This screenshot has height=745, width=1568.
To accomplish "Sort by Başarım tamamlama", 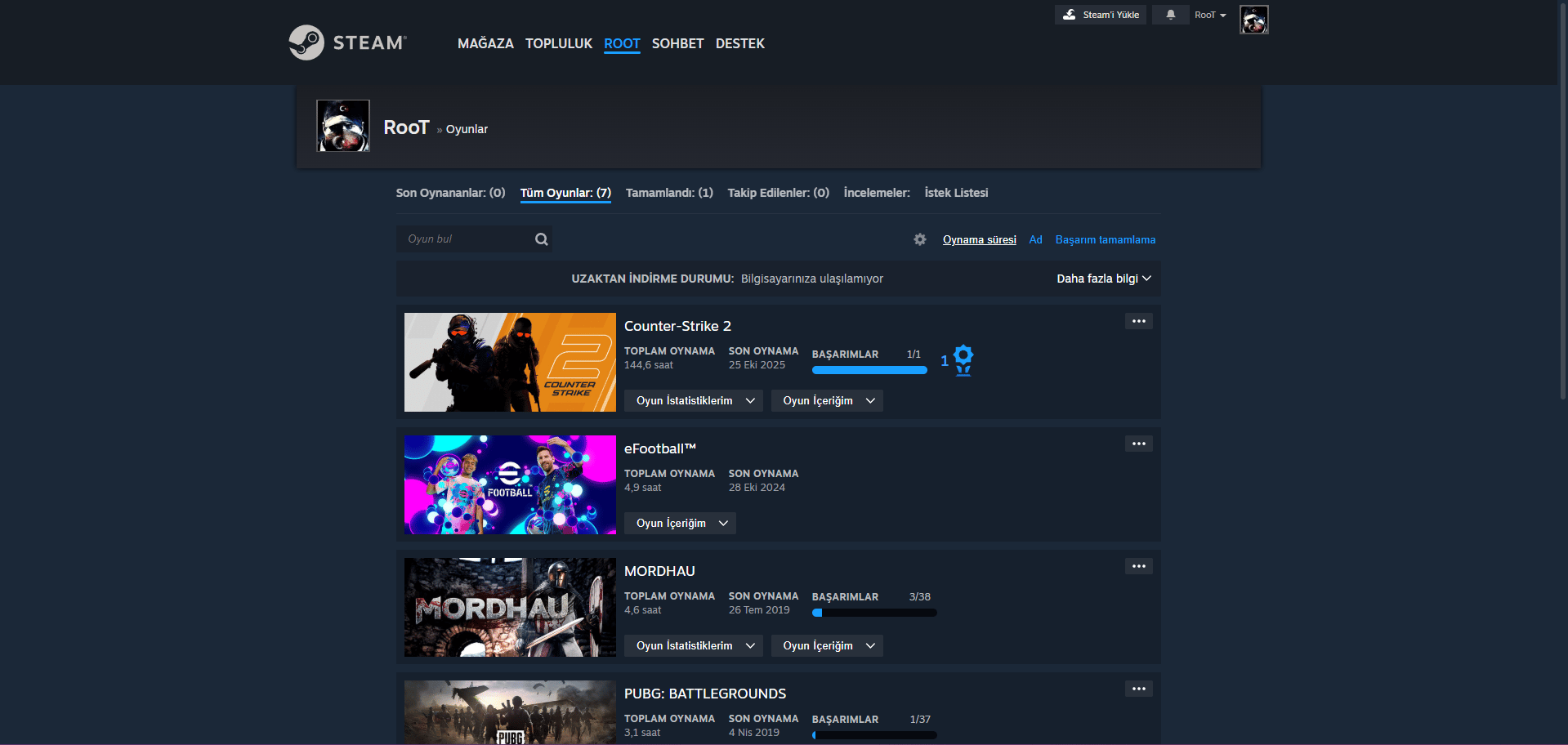I will (1106, 239).
